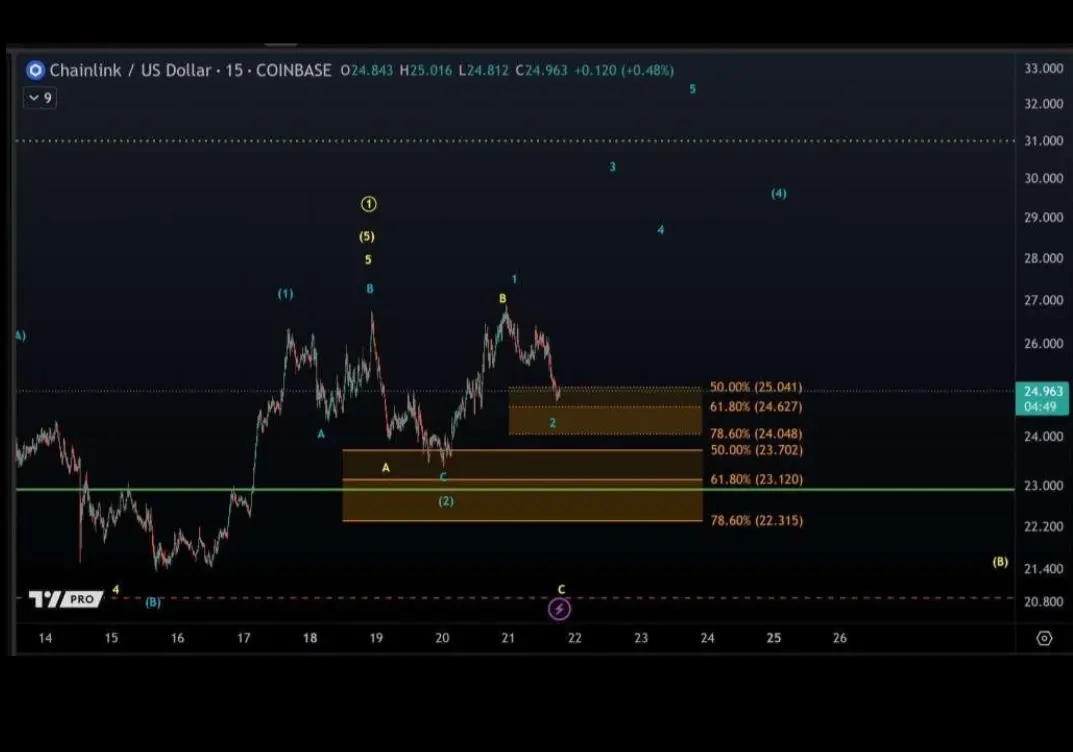Click the low value L24.812
Screen dimensions: 1073x752
click(483, 70)
